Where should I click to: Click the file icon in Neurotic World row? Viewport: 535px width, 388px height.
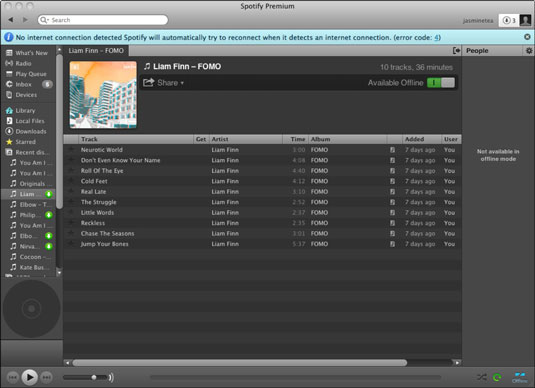pyautogui.click(x=393, y=150)
